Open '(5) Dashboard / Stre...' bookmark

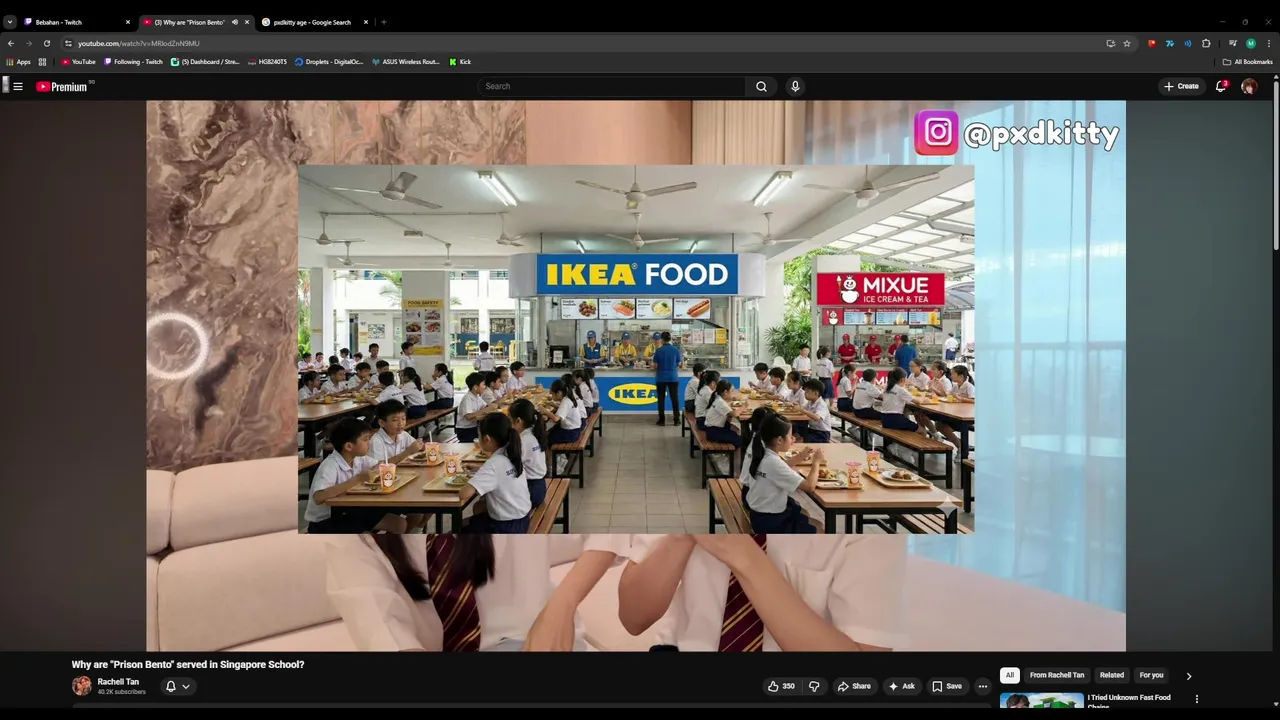click(x=205, y=62)
